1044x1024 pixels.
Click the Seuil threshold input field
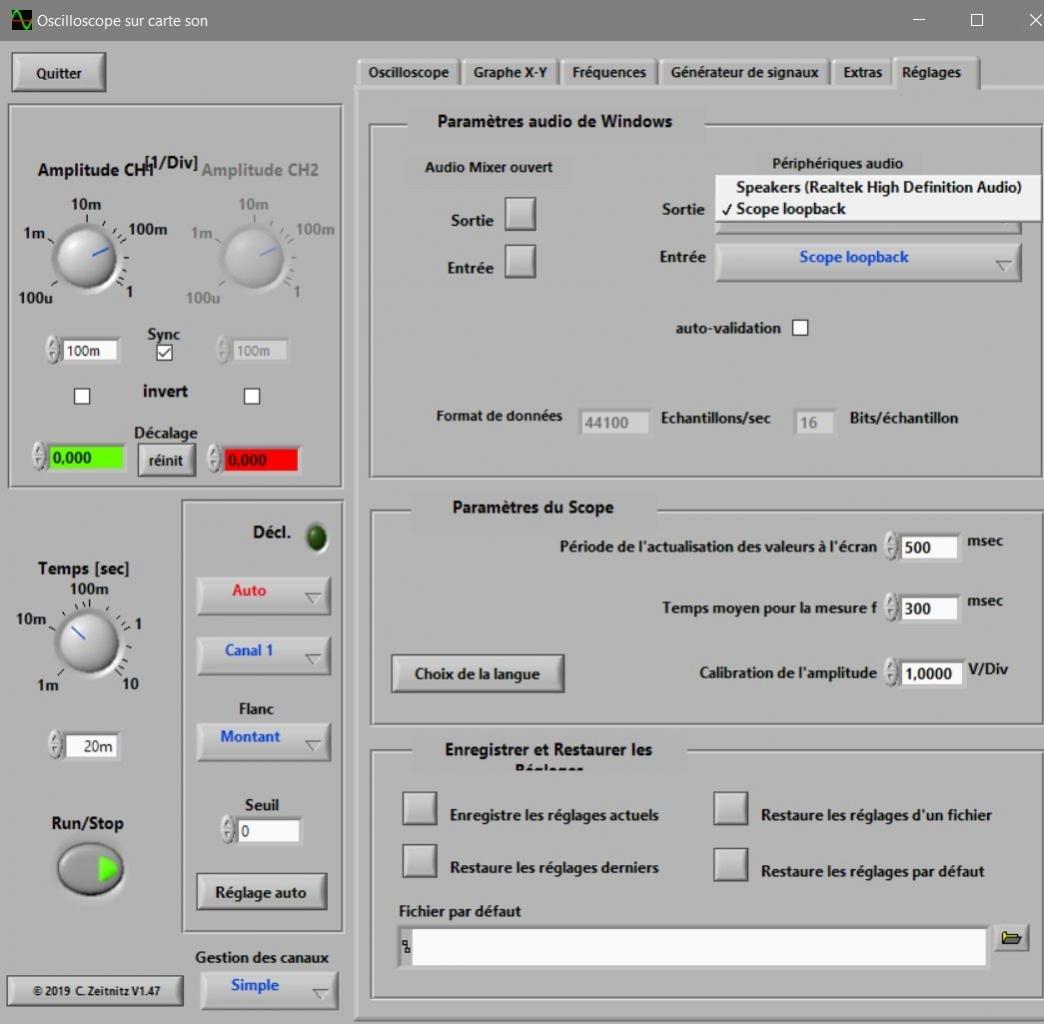pyautogui.click(x=268, y=831)
